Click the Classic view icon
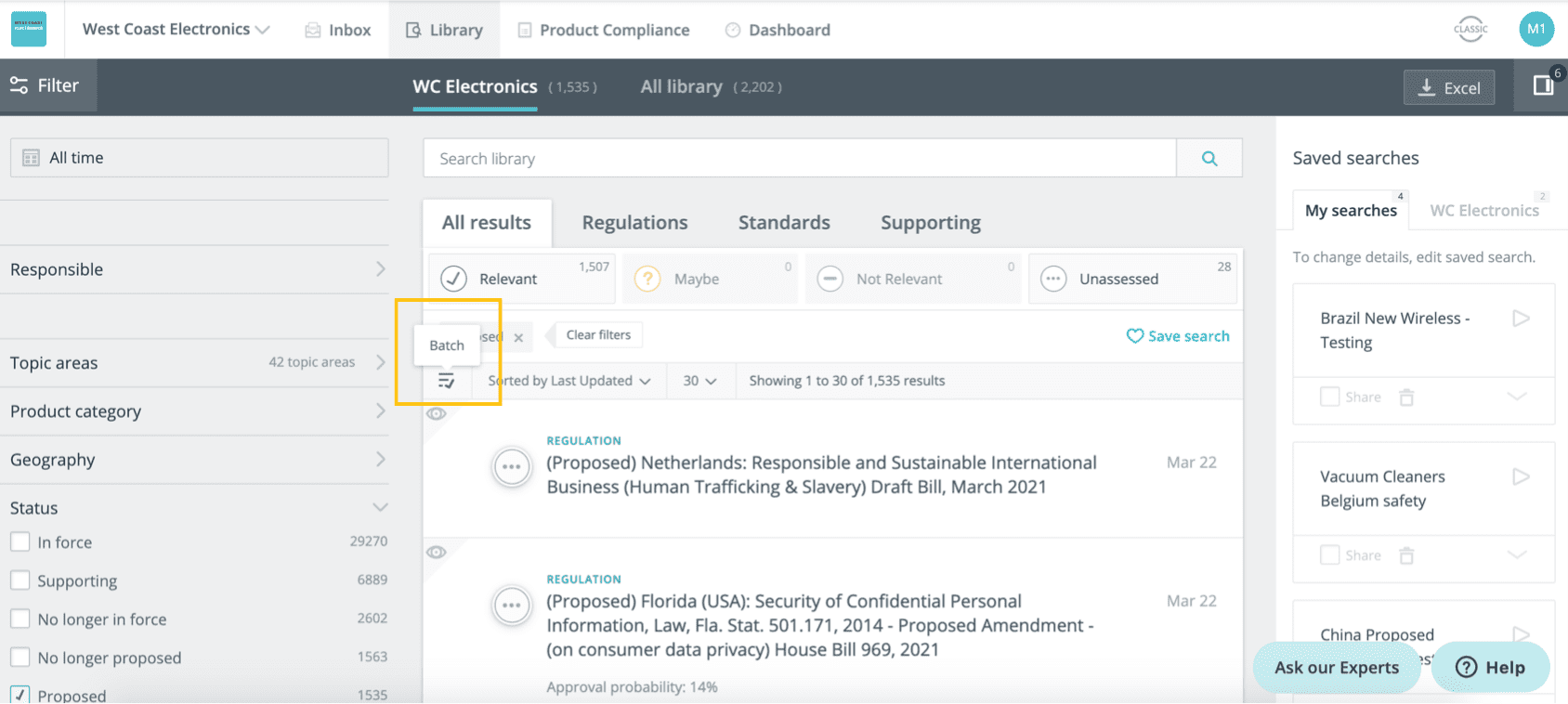 (1470, 29)
